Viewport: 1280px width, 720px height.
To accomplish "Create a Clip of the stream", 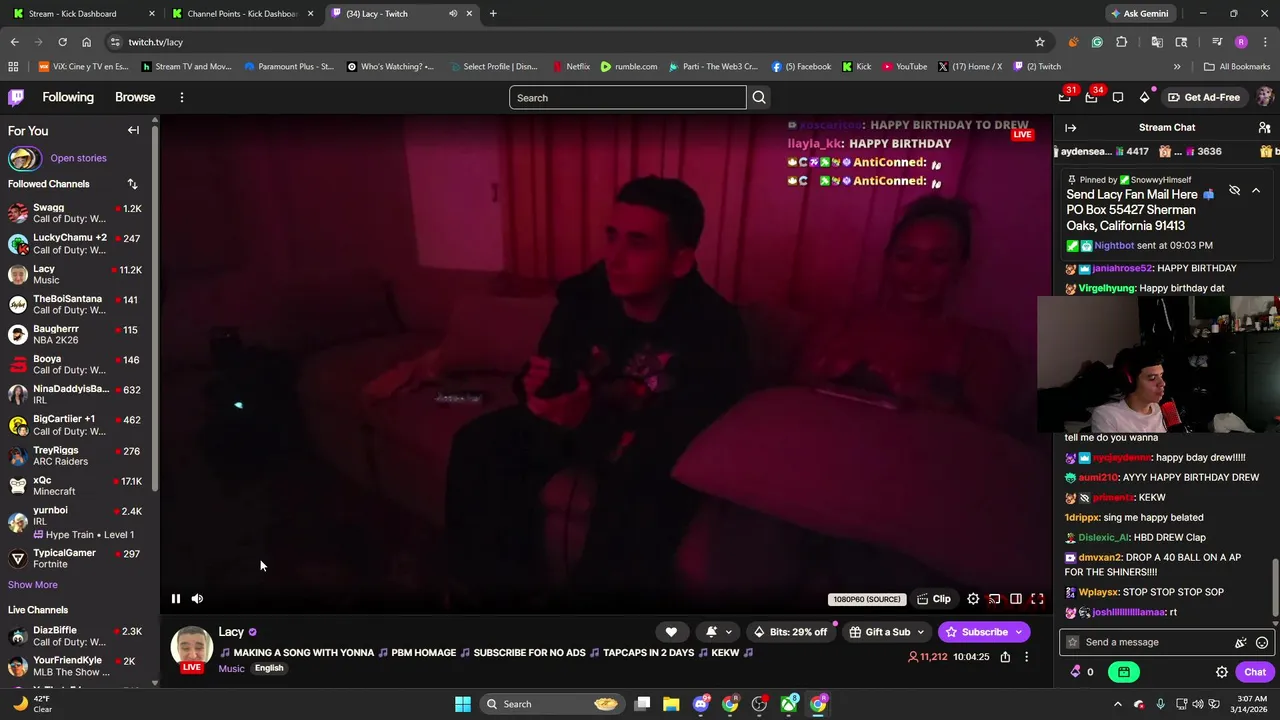I will coord(933,599).
